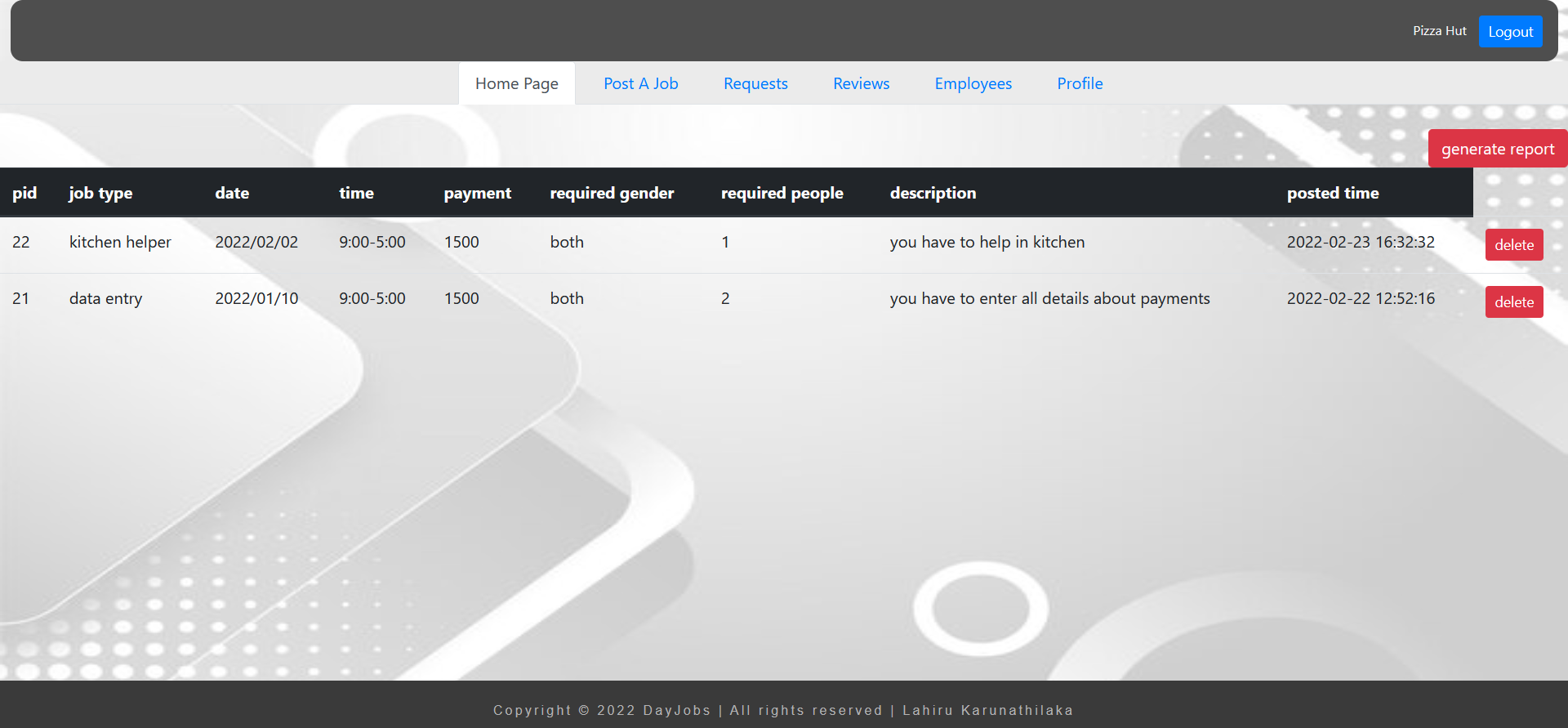Viewport: 1568px width, 728px height.
Task: Click the posted time column header
Action: (x=1333, y=193)
